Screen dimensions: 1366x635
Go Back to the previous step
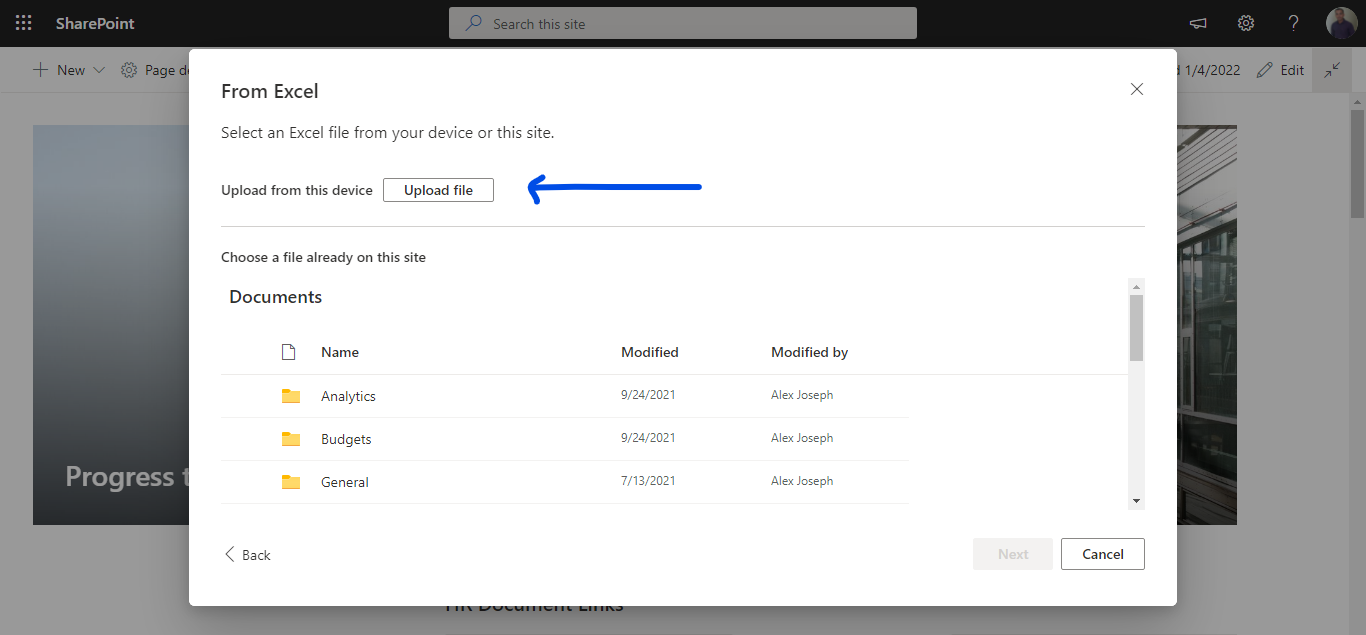[247, 555]
